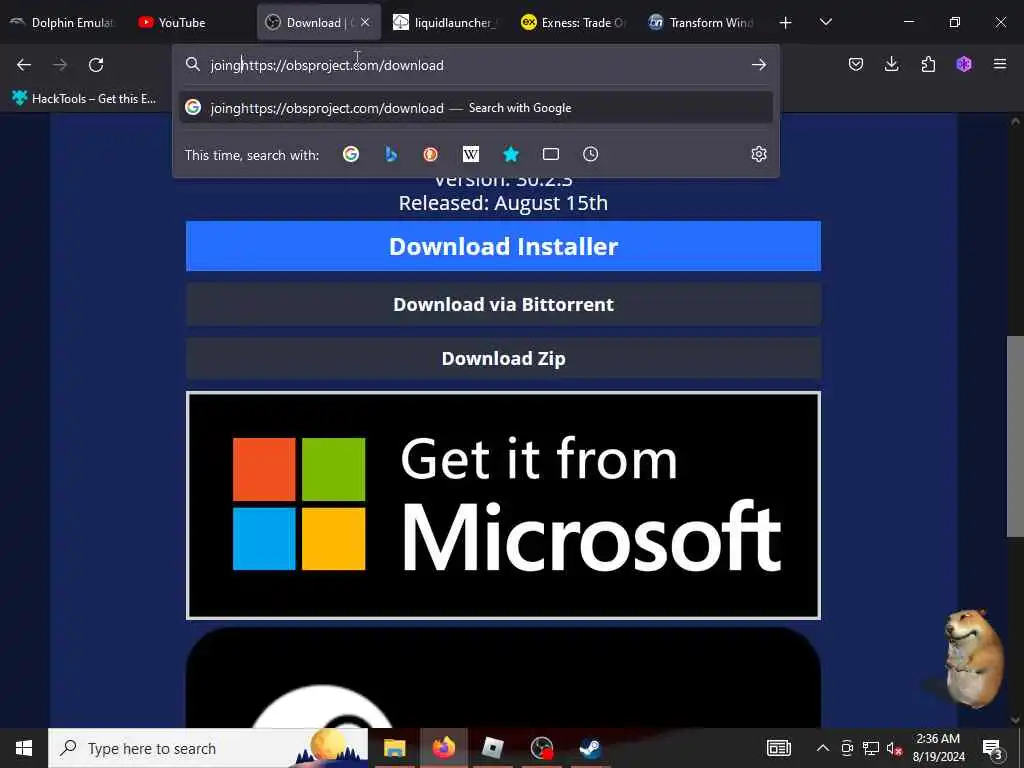Go back with the browser back arrow

click(24, 65)
